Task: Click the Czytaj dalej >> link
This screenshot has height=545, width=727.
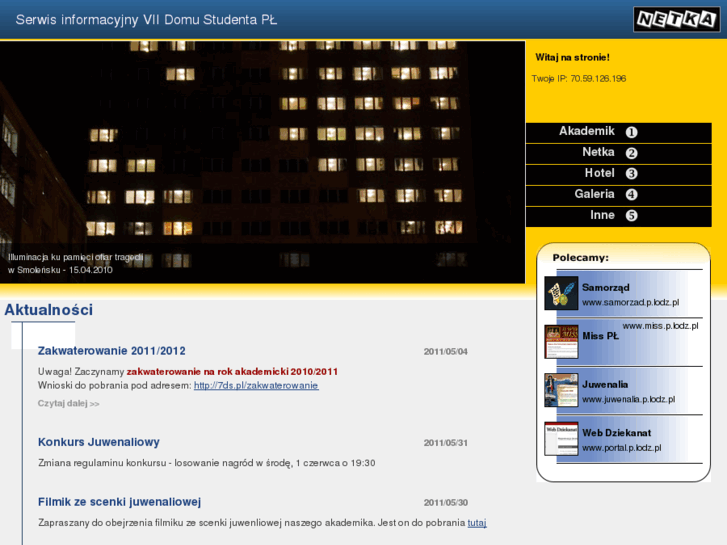Action: point(69,404)
